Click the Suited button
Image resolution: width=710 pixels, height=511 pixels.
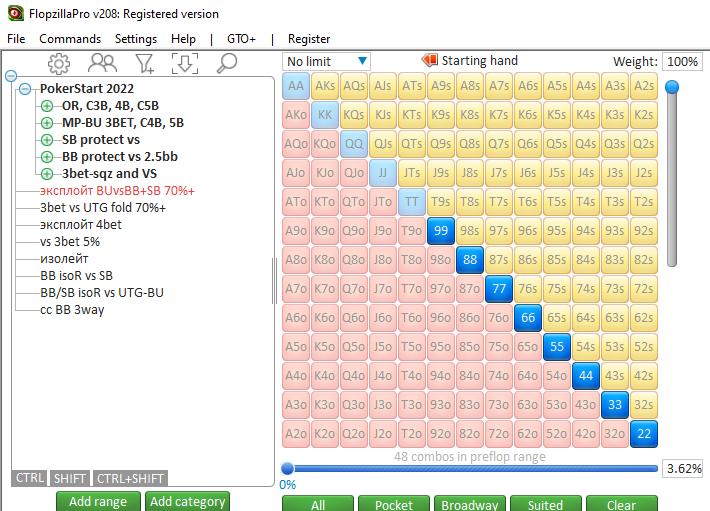point(545,504)
